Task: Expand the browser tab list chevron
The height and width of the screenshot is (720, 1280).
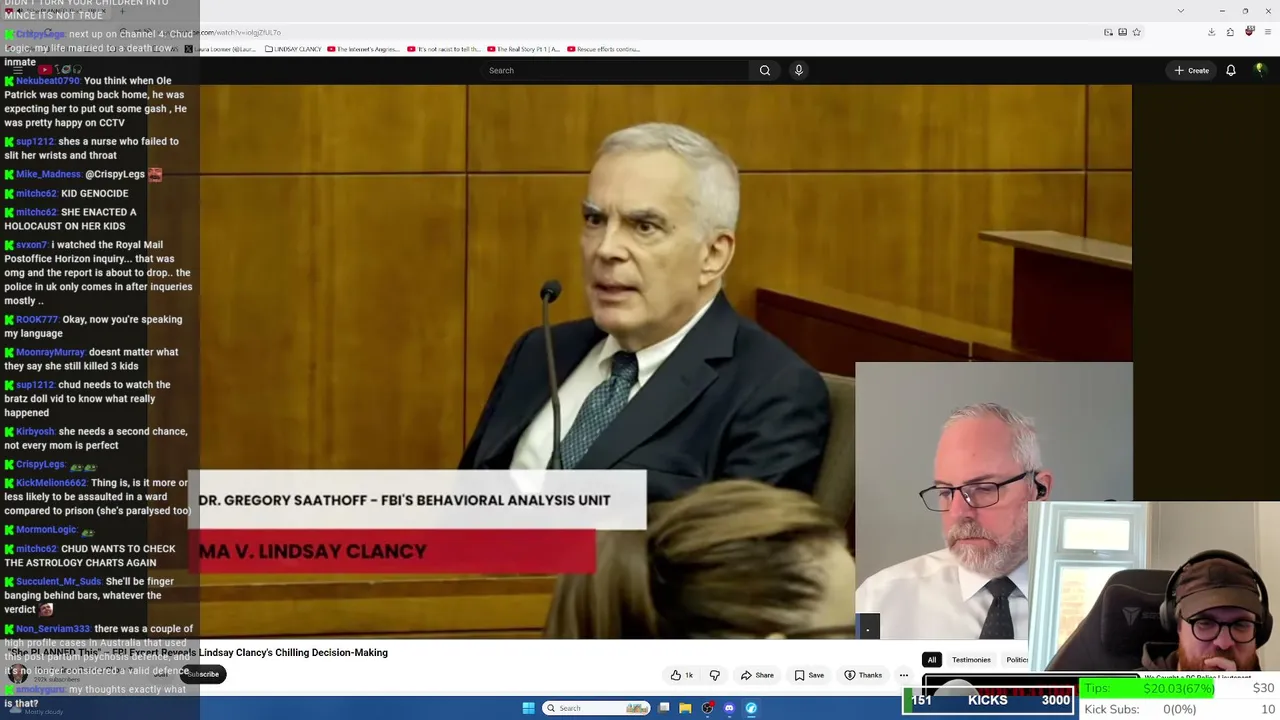Action: point(1181,11)
